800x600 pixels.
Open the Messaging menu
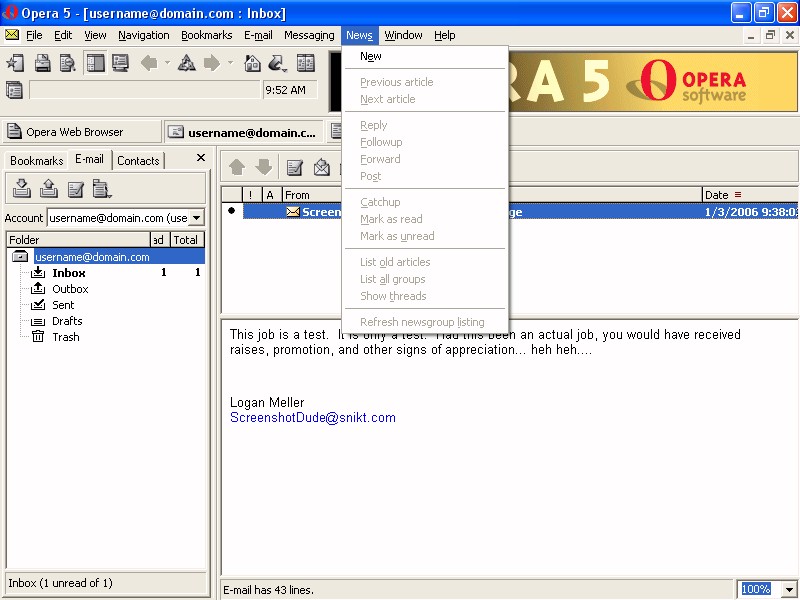pyautogui.click(x=309, y=35)
